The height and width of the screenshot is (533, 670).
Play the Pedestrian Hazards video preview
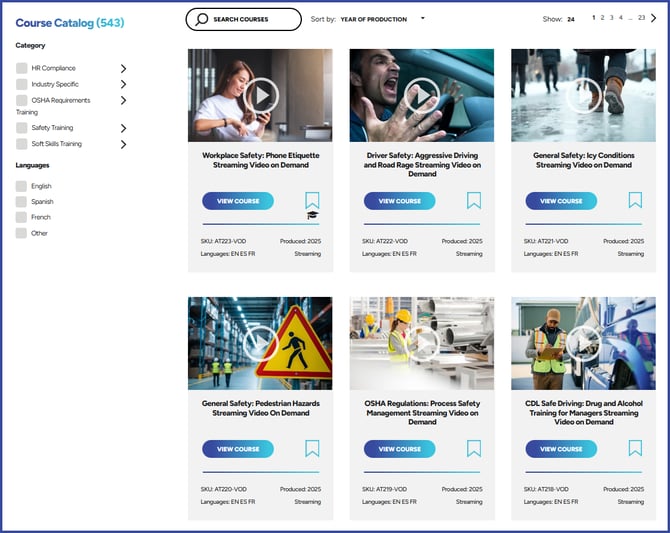click(x=260, y=343)
